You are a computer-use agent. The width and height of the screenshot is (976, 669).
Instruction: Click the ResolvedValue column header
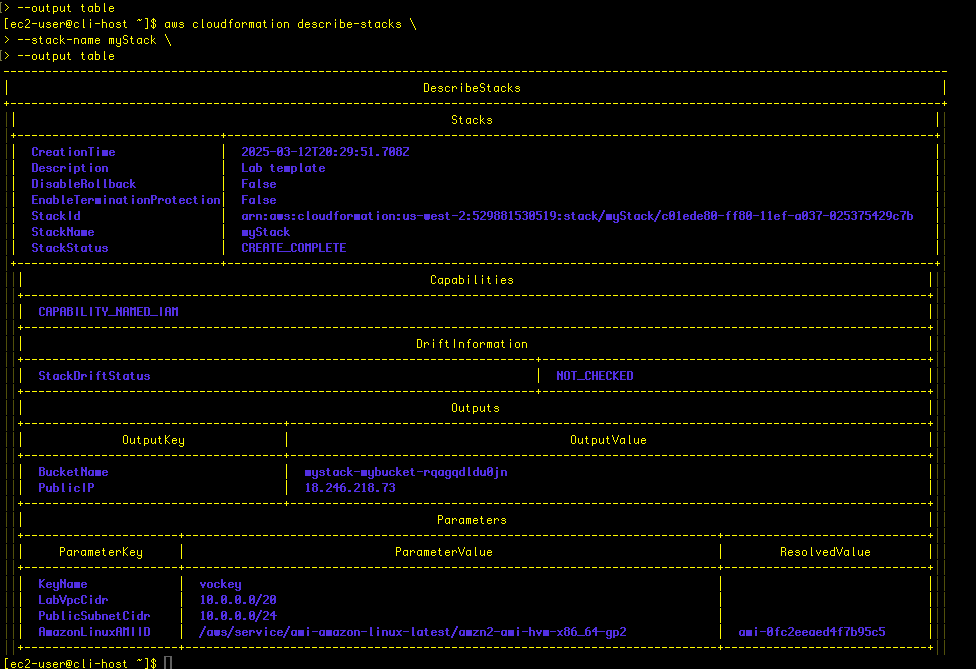pyautogui.click(x=825, y=552)
